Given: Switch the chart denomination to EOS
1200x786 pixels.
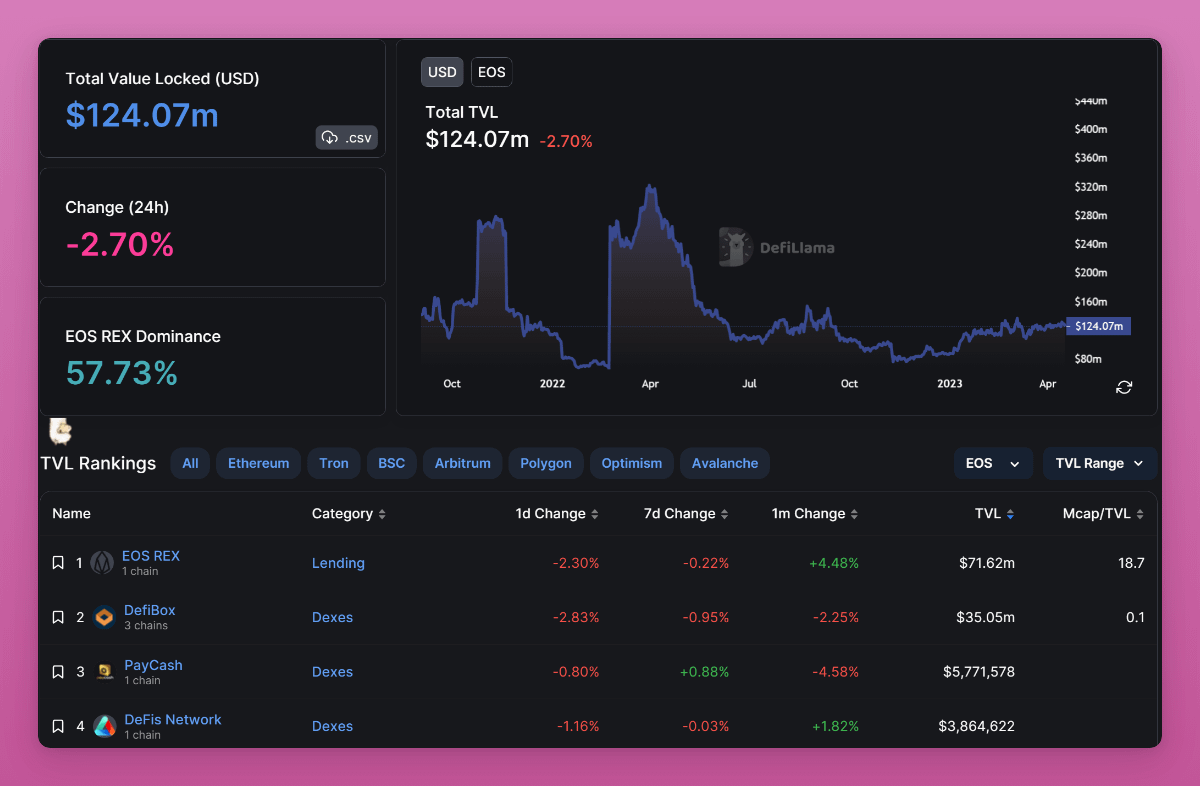Looking at the screenshot, I should point(491,72).
